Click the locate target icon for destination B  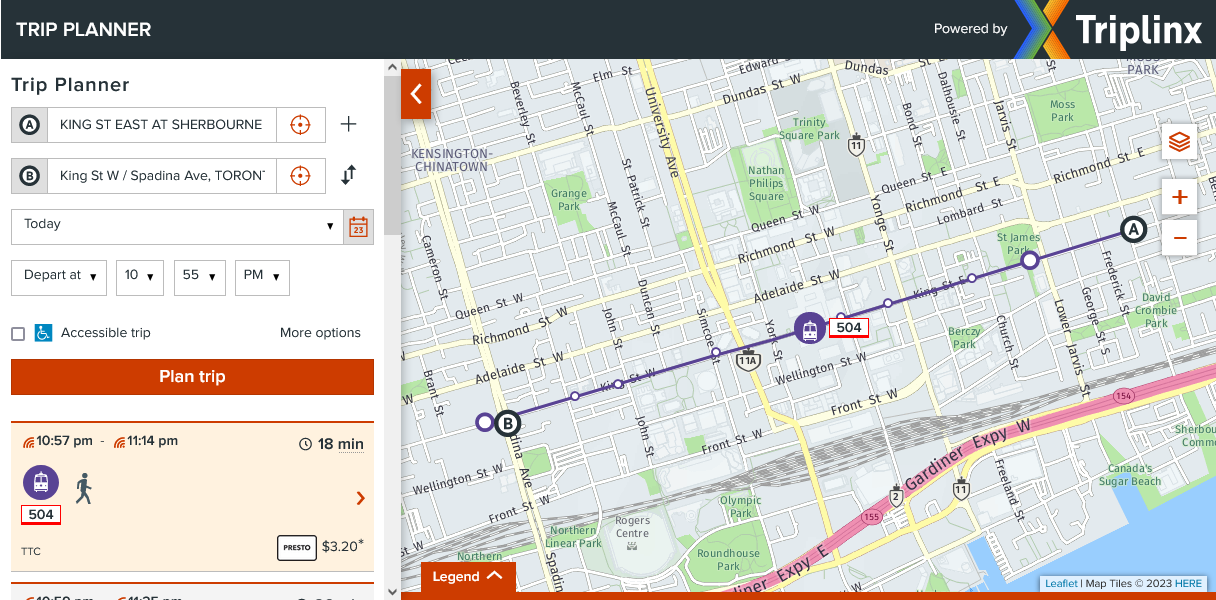point(300,176)
